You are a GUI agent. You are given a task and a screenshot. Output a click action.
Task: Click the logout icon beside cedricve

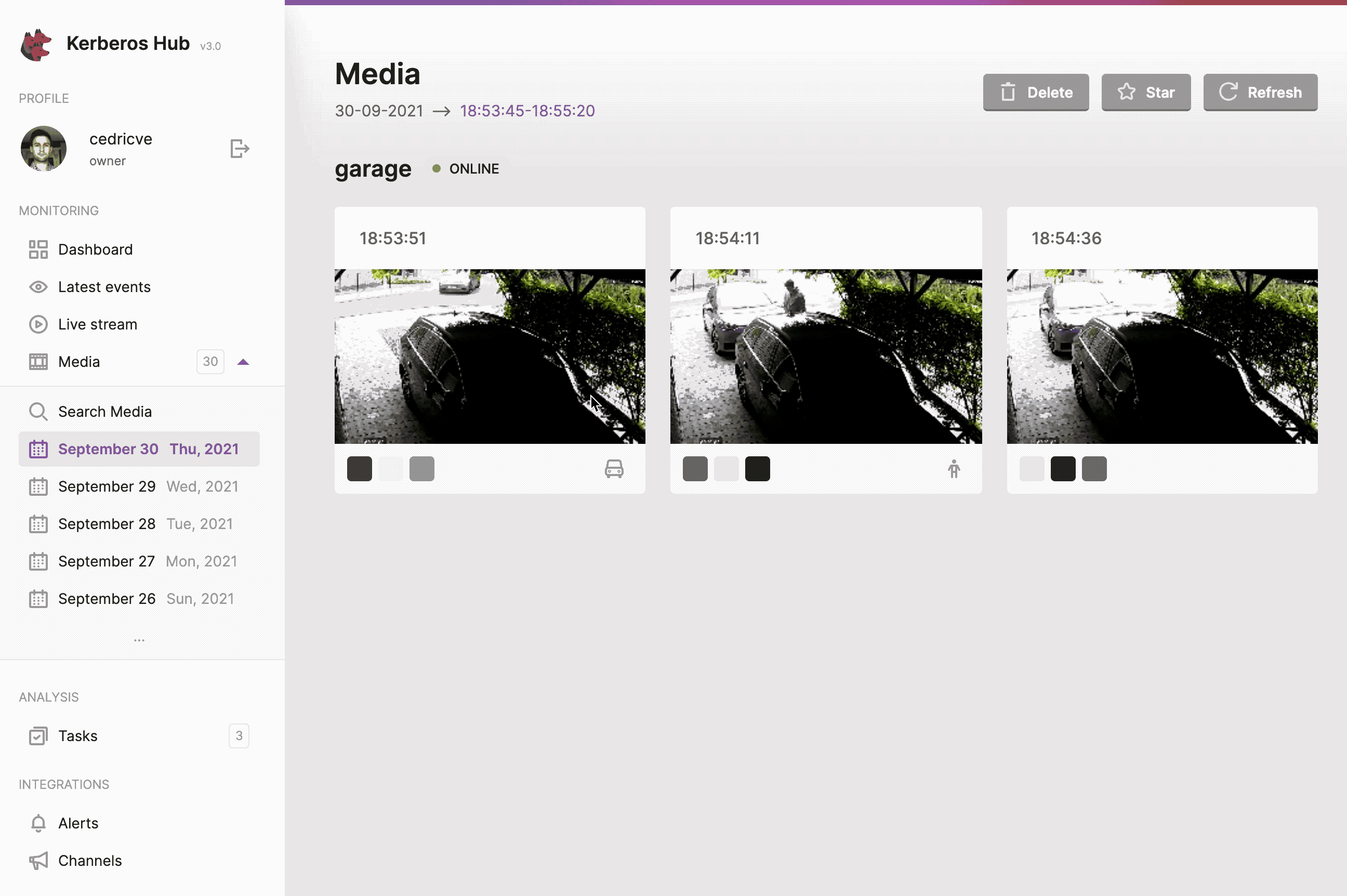point(240,148)
